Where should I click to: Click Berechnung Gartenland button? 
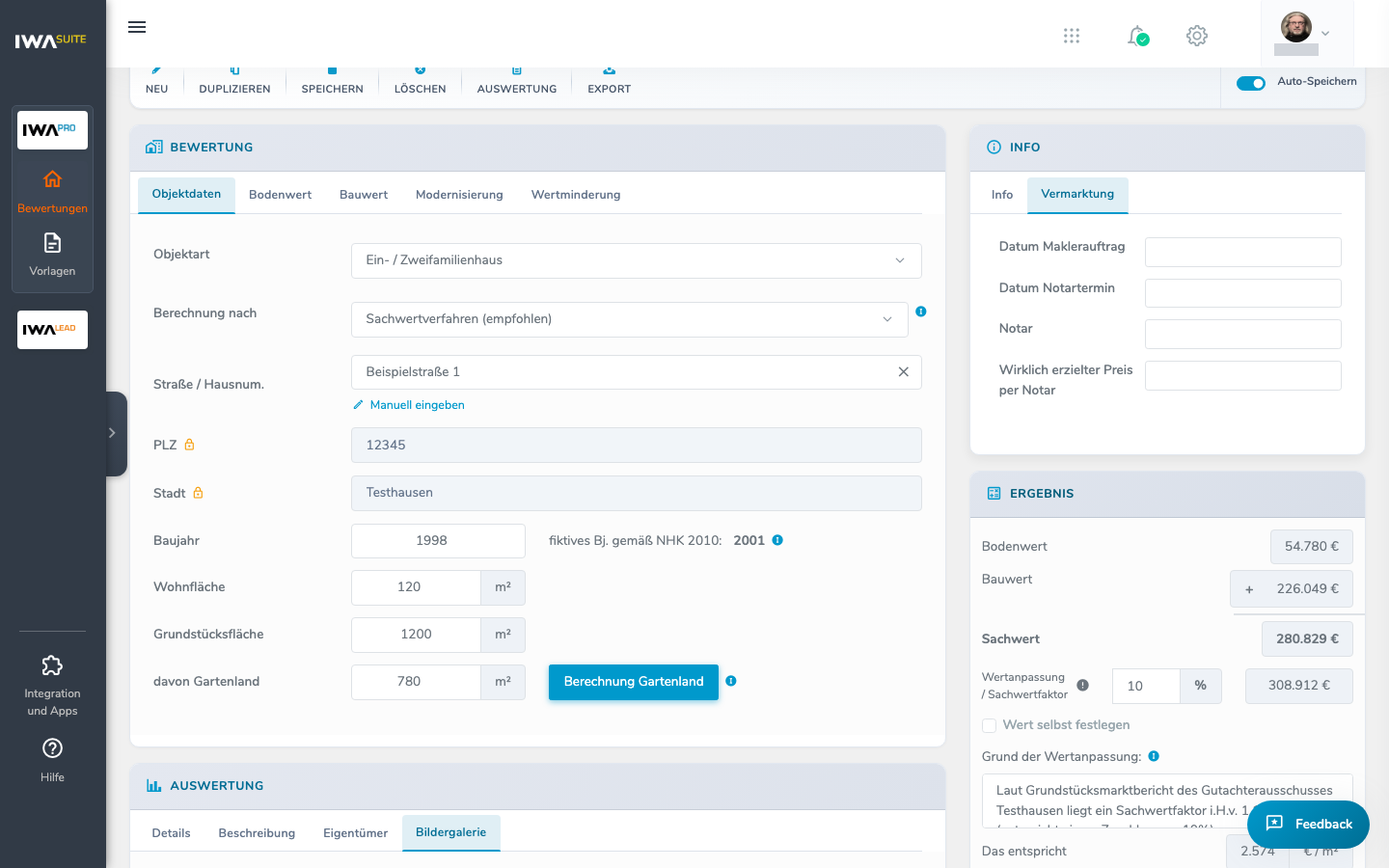[634, 682]
